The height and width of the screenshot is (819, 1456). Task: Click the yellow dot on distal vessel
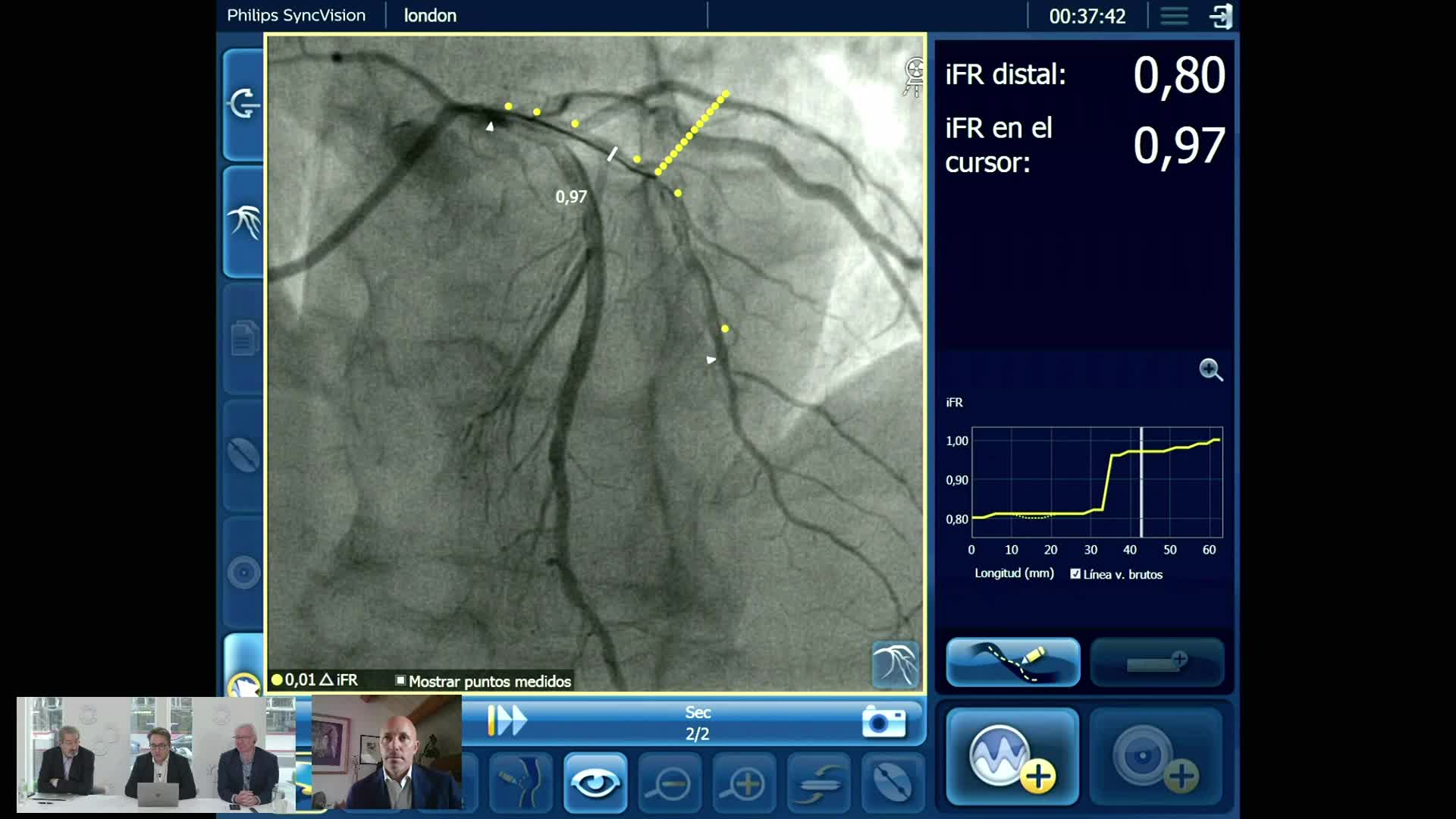tap(725, 328)
